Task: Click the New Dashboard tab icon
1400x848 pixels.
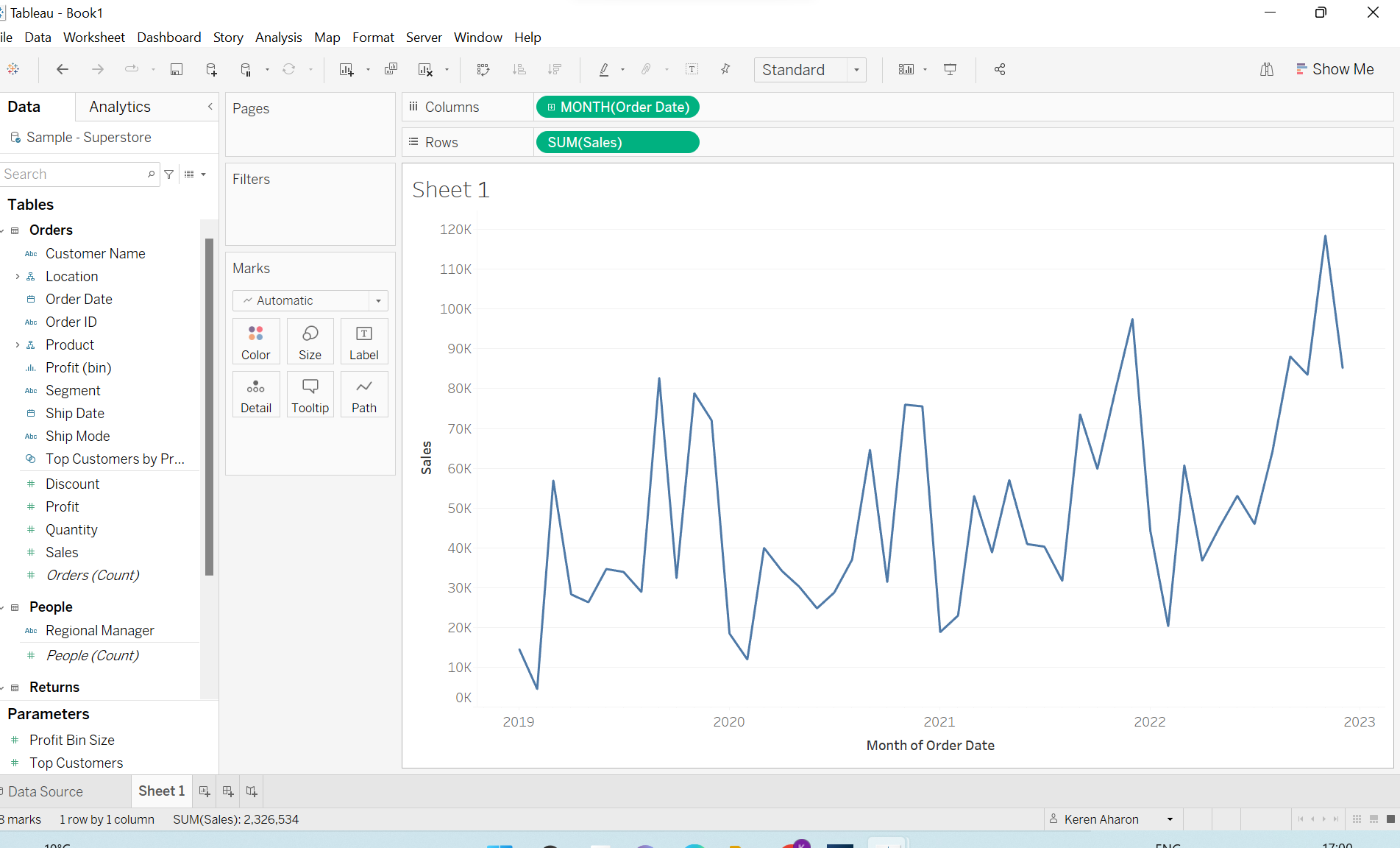Action: pos(228,791)
